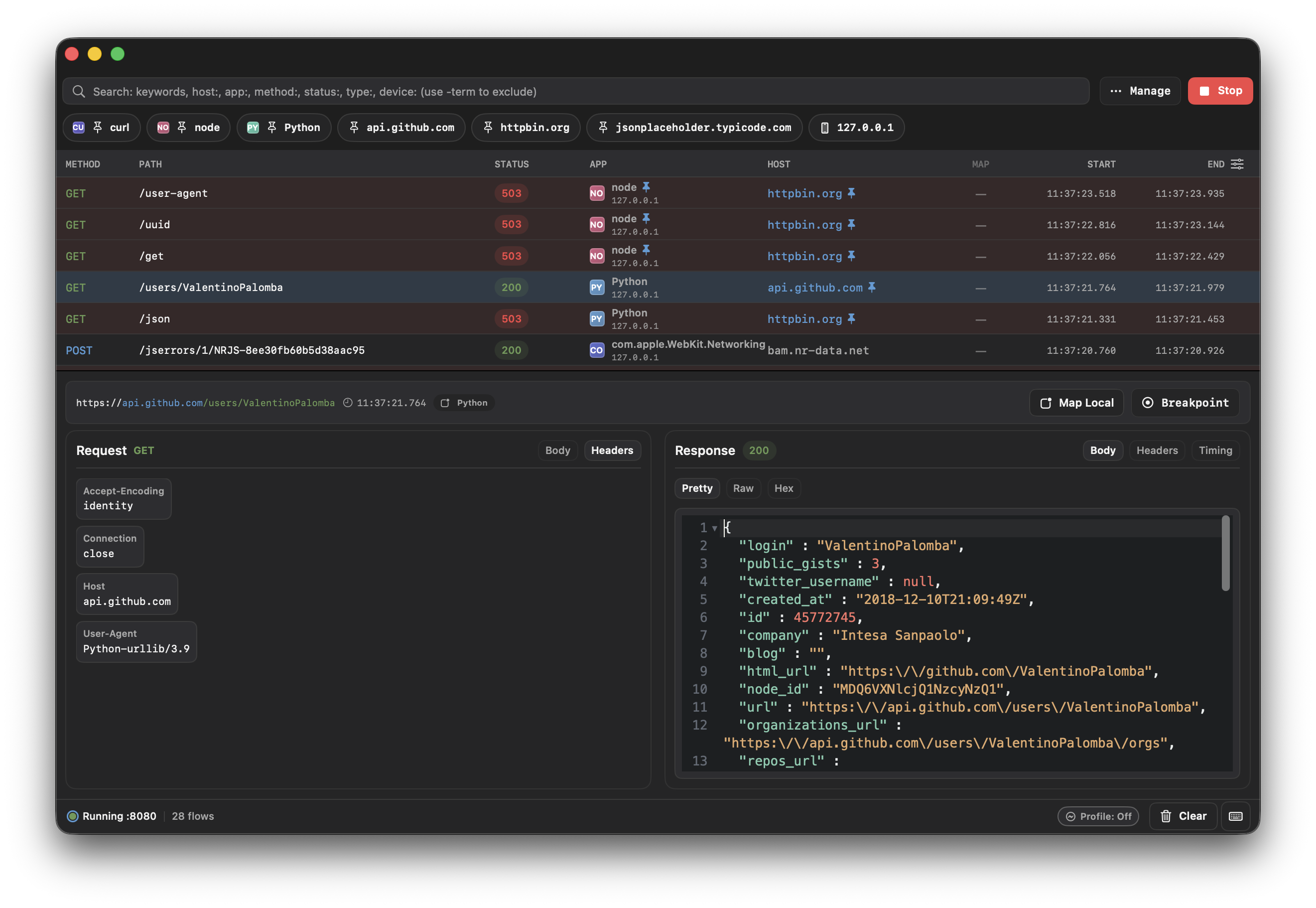The image size is (1316, 908).
Task: Click the pin icon on the curl chip
Action: tap(98, 128)
